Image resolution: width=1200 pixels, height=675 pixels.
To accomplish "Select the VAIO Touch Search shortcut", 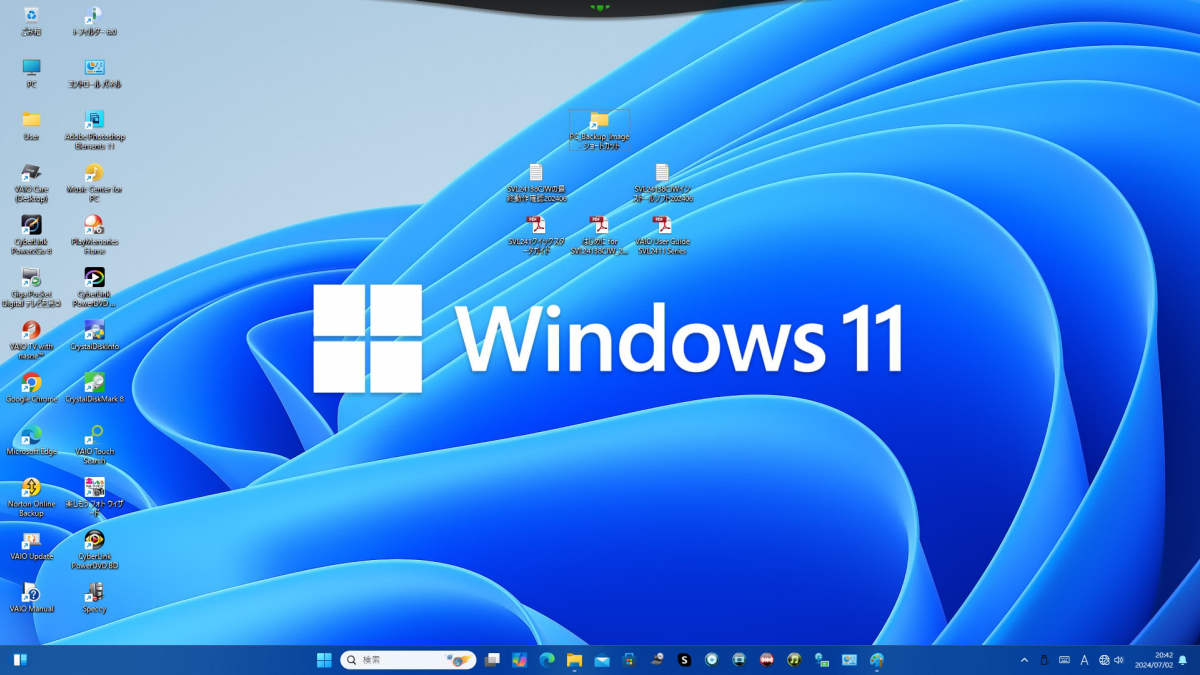I will pos(94,445).
